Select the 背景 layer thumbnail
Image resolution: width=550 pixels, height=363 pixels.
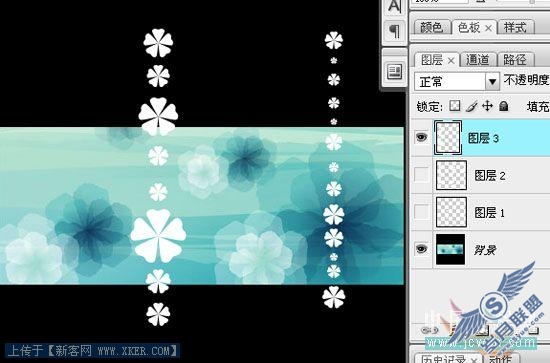point(450,249)
